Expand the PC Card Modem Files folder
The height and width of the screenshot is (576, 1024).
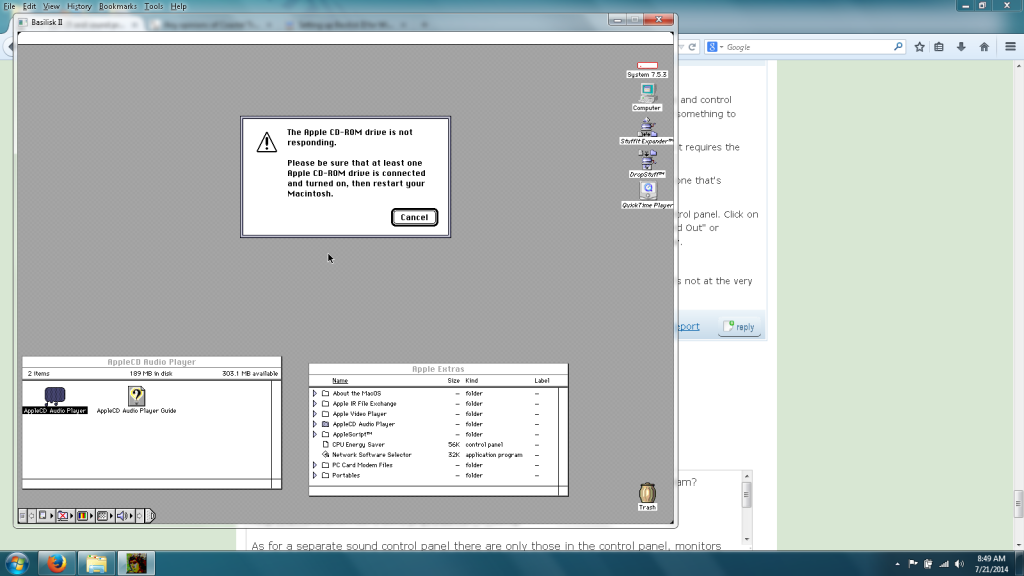tap(315, 465)
